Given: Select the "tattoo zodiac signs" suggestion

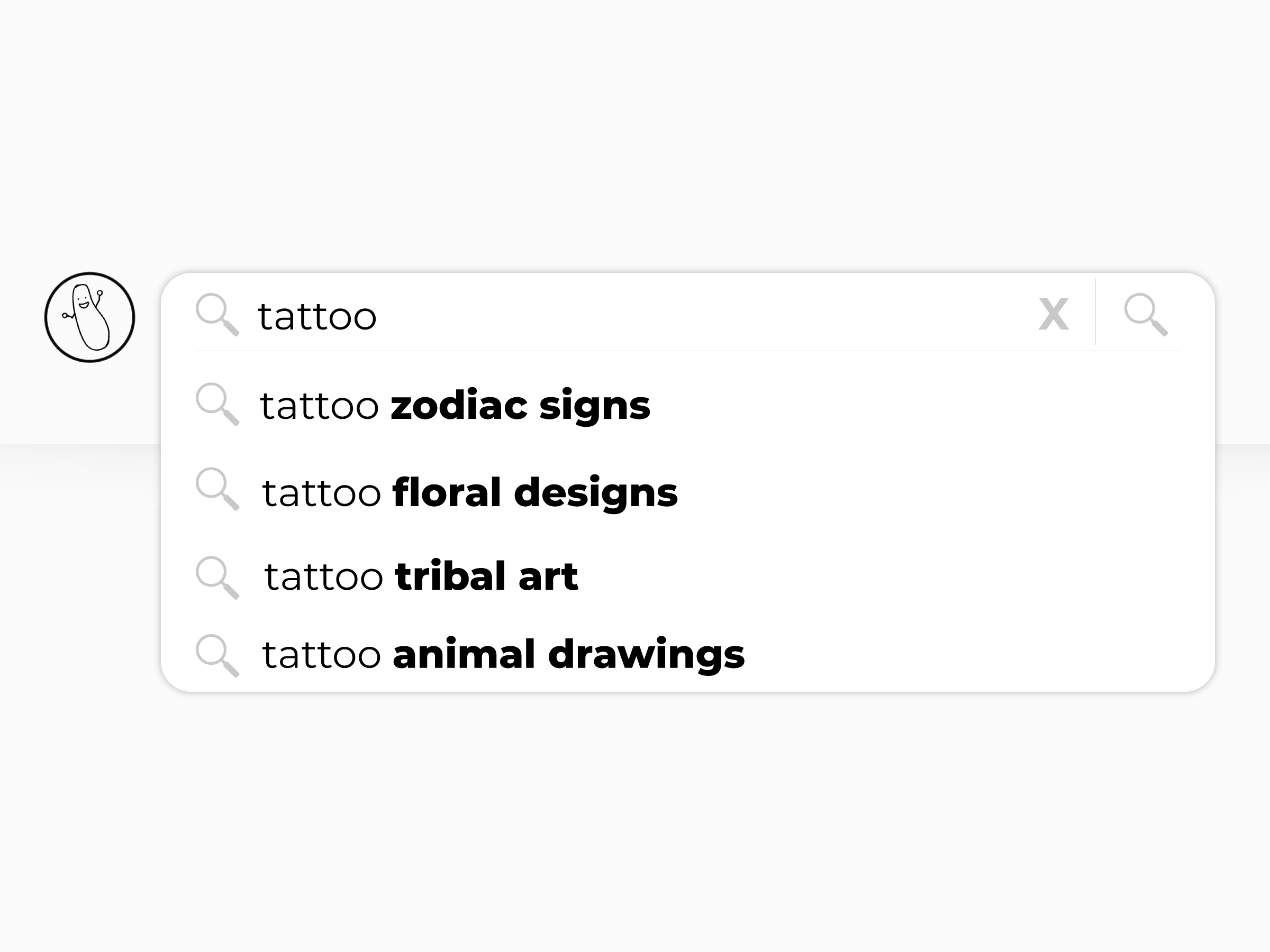Looking at the screenshot, I should [688, 405].
